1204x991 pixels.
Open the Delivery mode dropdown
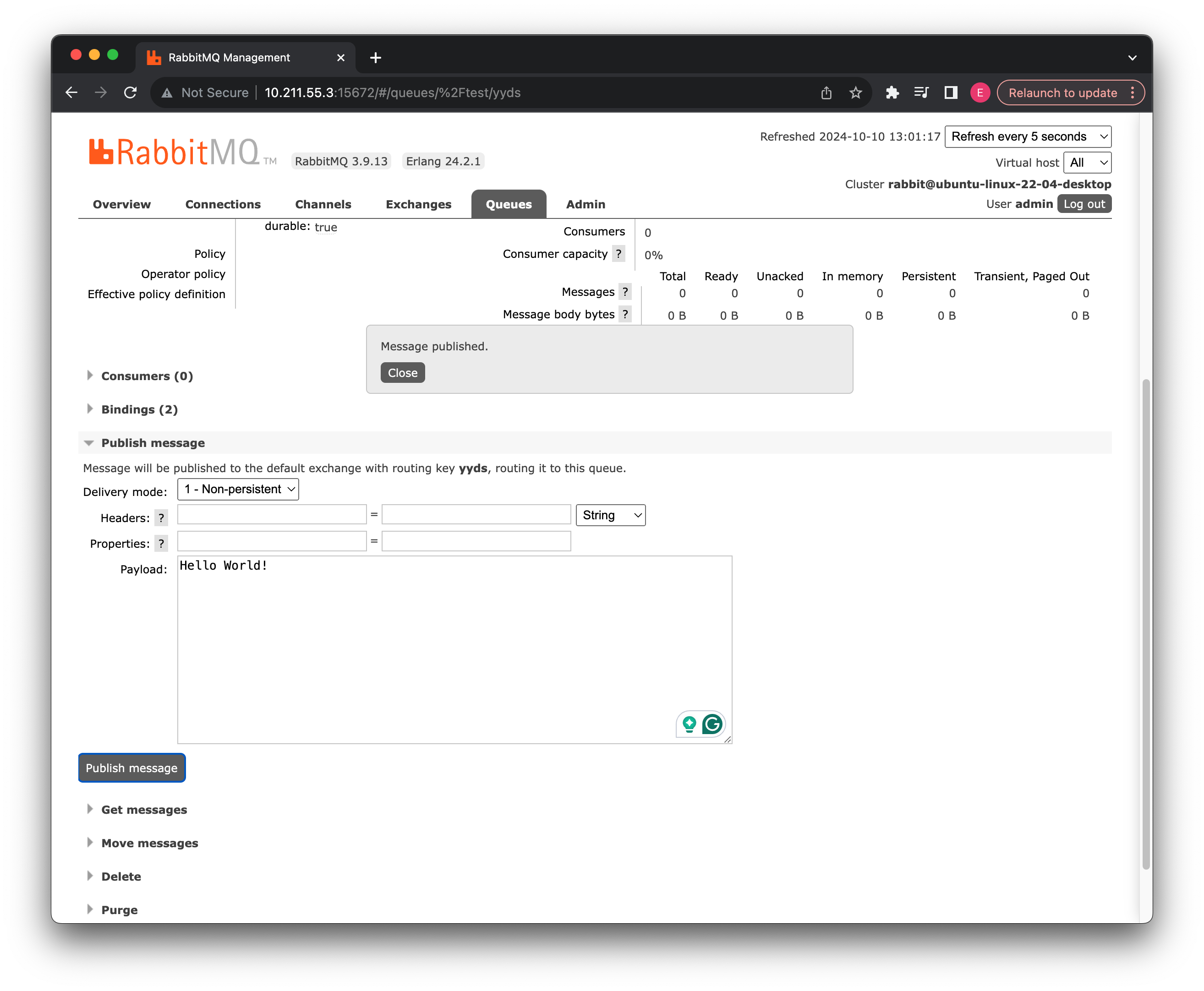tap(238, 489)
